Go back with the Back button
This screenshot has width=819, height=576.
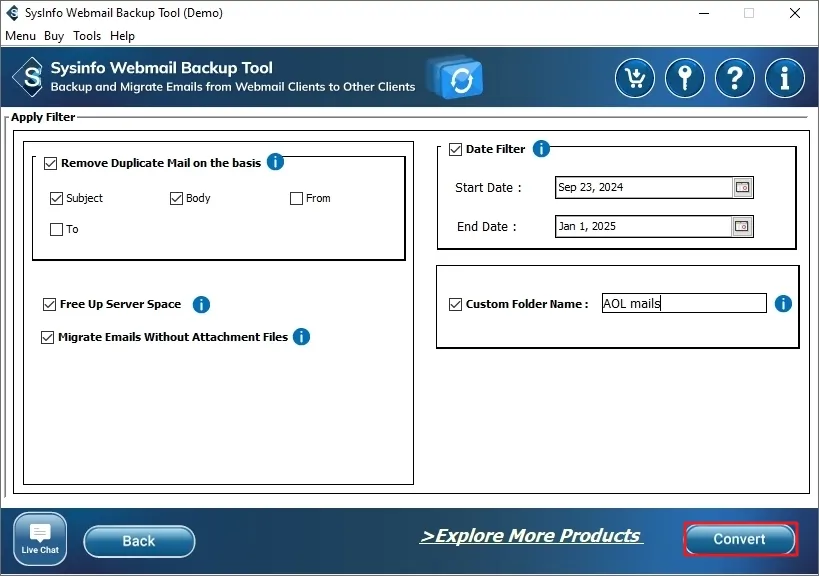point(139,541)
